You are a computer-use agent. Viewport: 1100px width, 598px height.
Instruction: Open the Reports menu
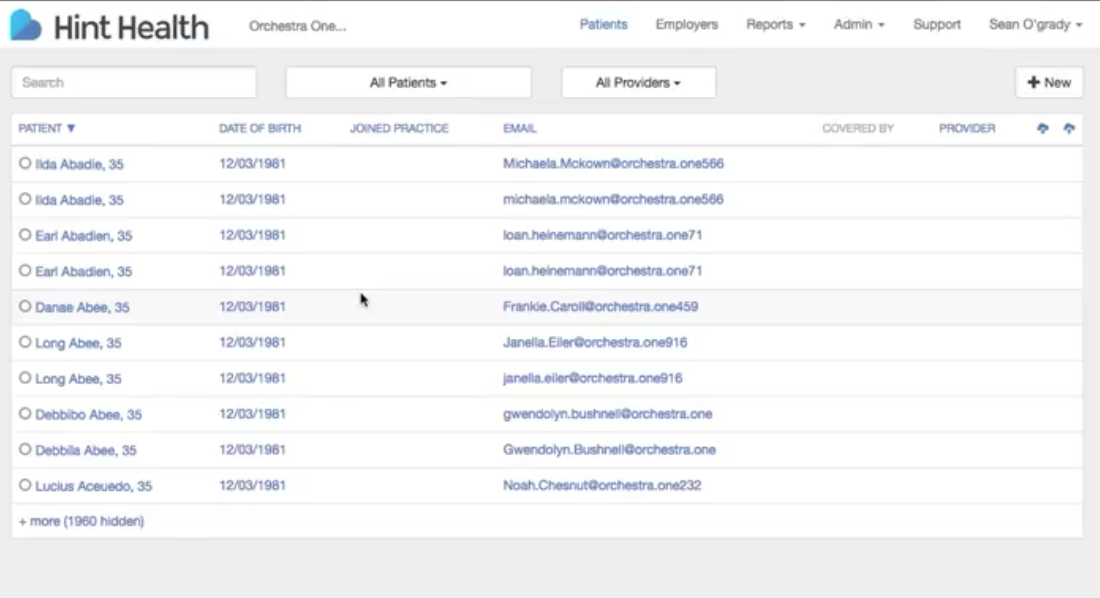pos(775,25)
